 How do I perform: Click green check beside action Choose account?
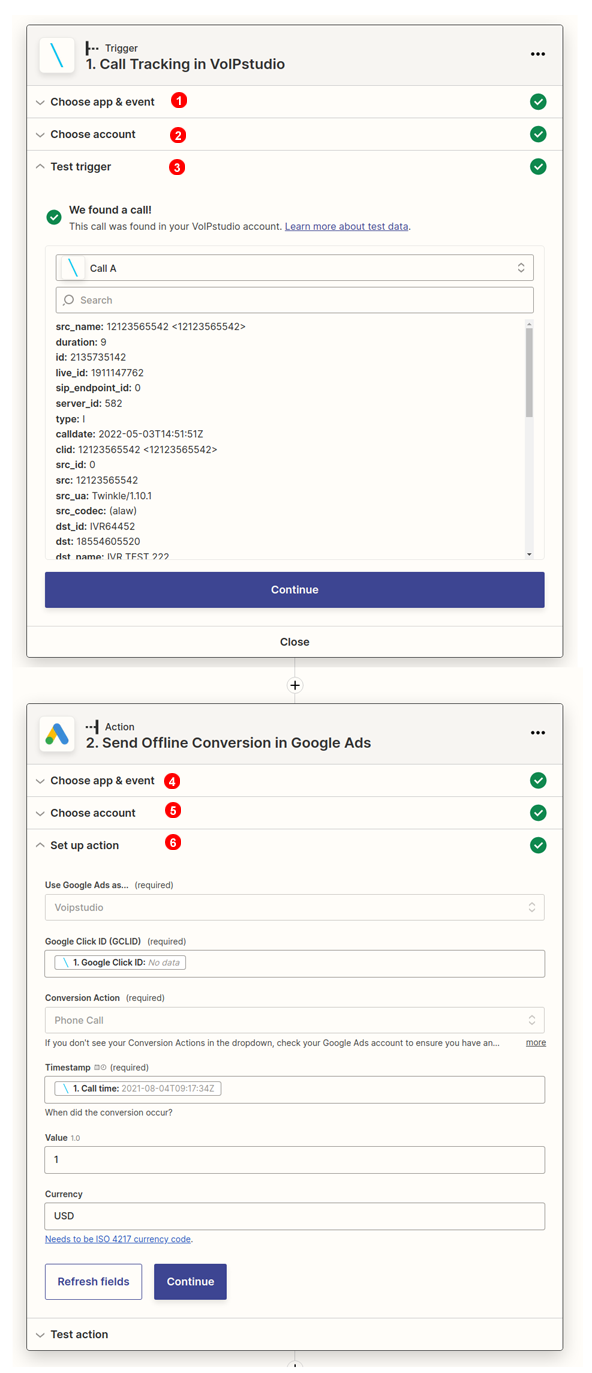pyautogui.click(x=538, y=812)
